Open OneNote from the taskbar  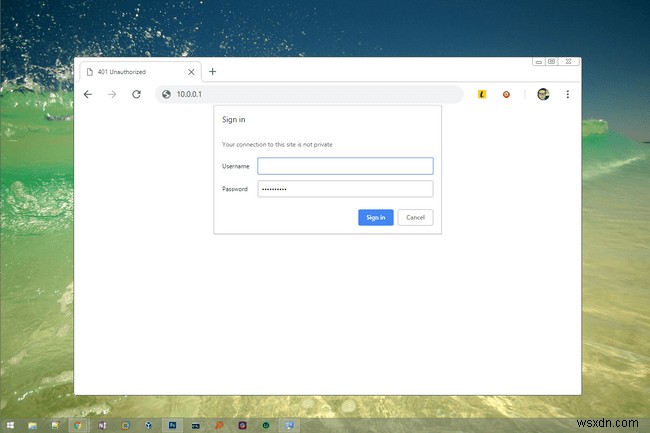click(102, 425)
